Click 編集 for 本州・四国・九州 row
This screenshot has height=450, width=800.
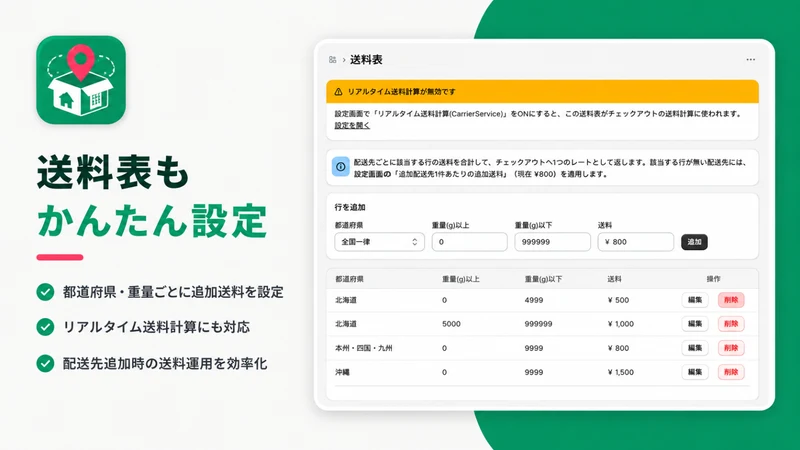coord(695,348)
